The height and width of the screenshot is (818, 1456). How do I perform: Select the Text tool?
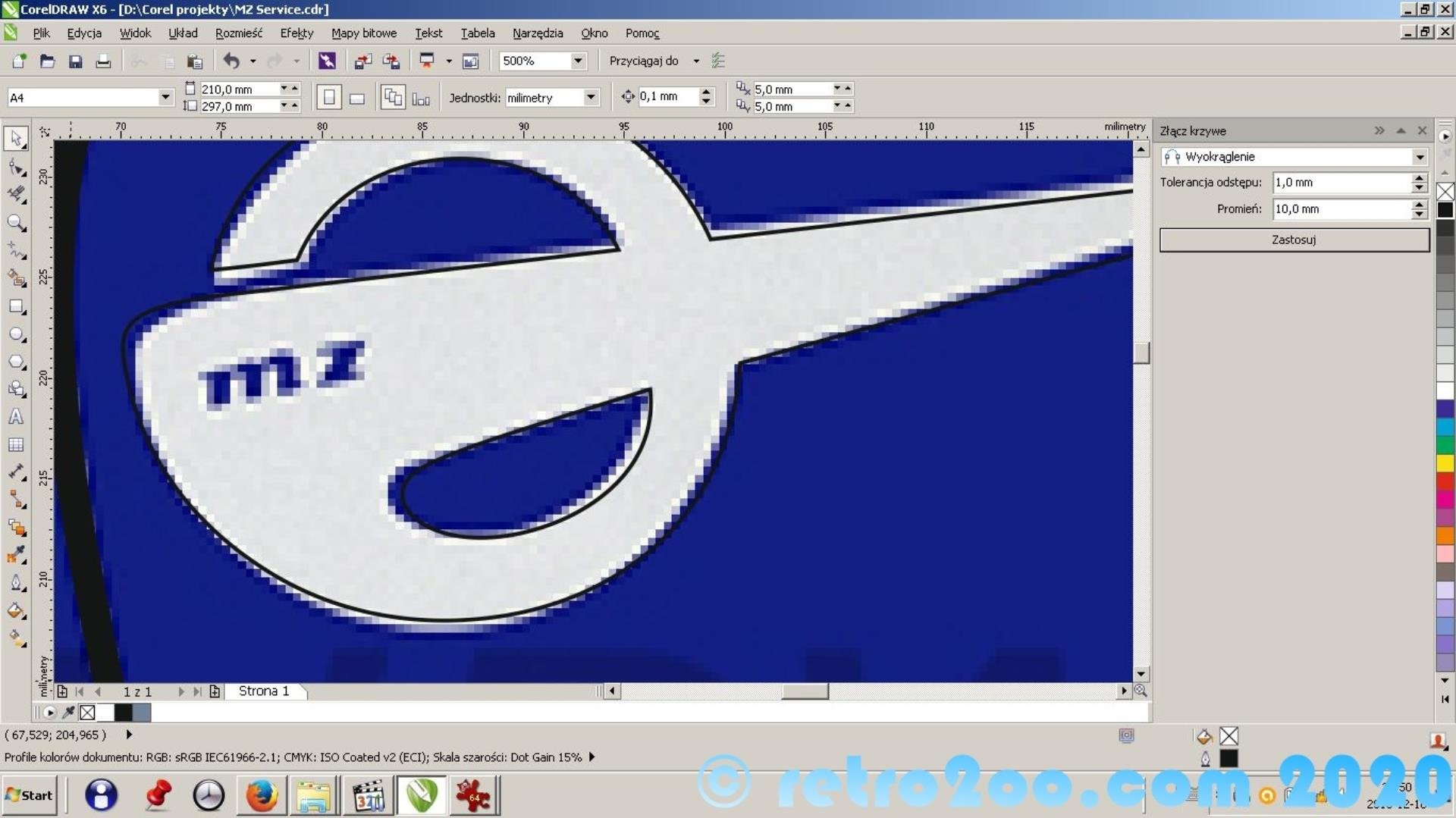point(15,417)
